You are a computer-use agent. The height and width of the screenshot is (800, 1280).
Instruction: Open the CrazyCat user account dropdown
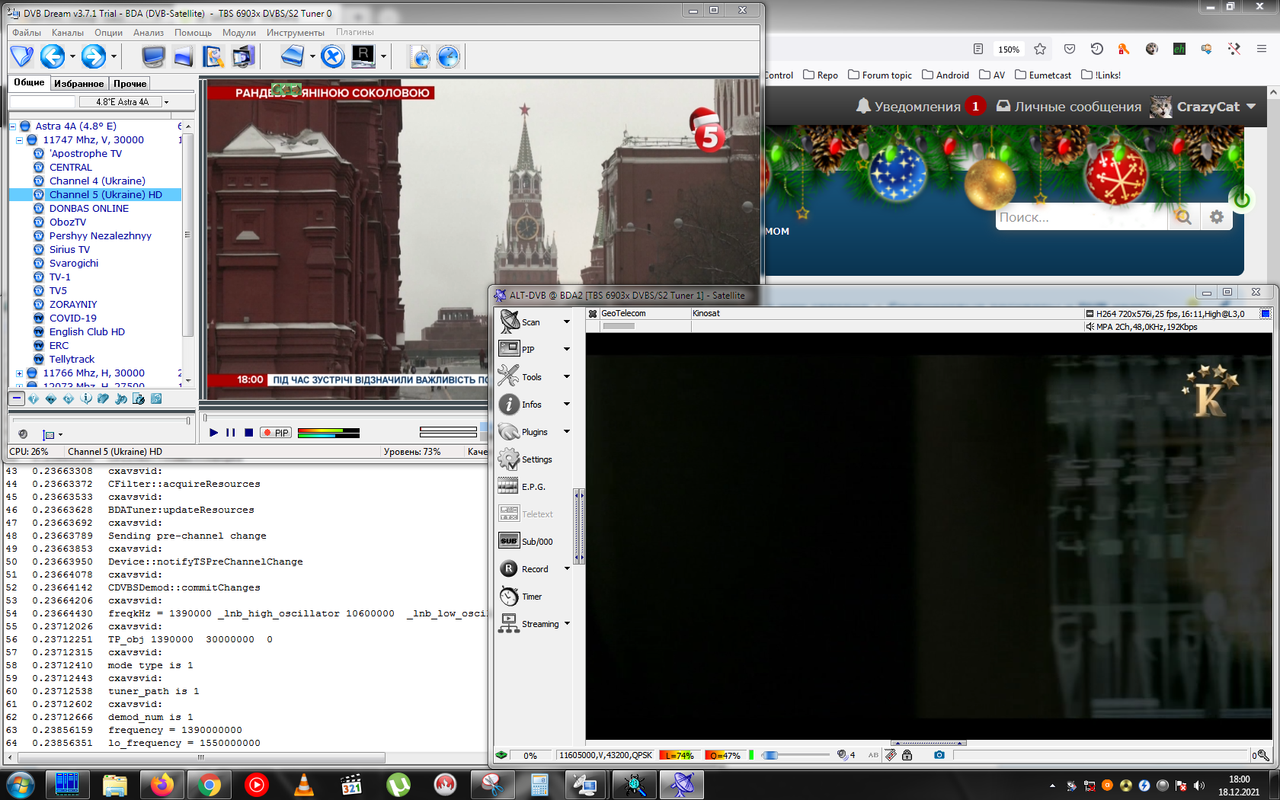point(1203,107)
